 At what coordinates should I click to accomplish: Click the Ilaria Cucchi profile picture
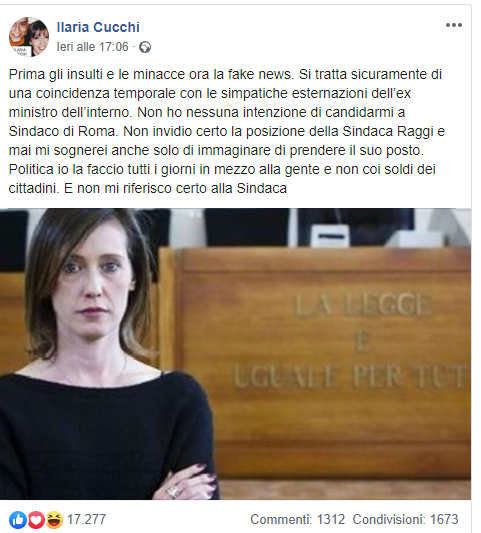[x=29, y=37]
